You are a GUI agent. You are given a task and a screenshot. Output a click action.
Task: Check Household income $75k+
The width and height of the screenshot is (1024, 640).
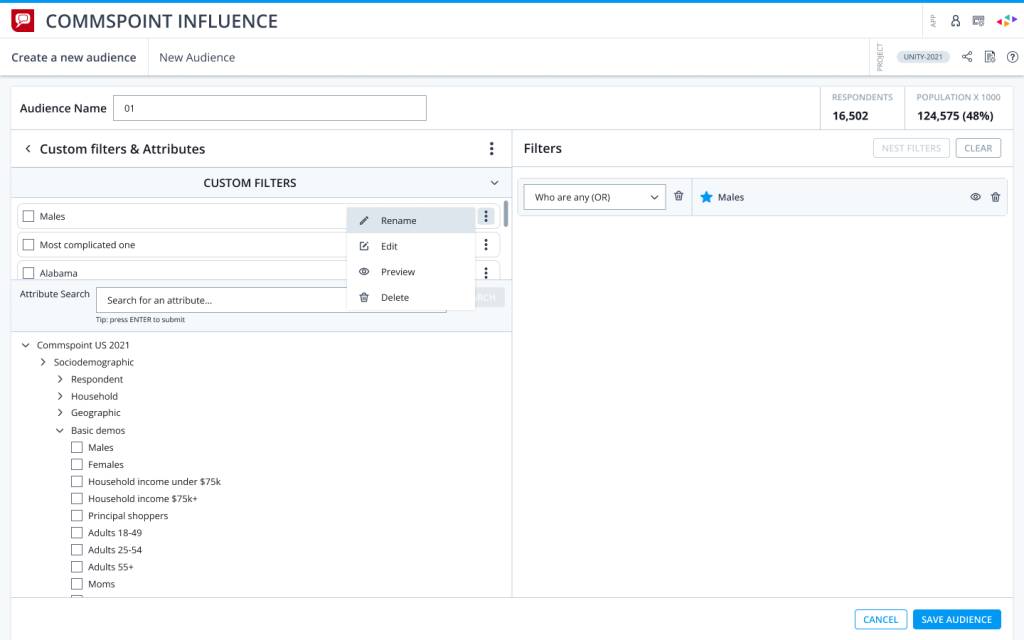pyautogui.click(x=77, y=498)
